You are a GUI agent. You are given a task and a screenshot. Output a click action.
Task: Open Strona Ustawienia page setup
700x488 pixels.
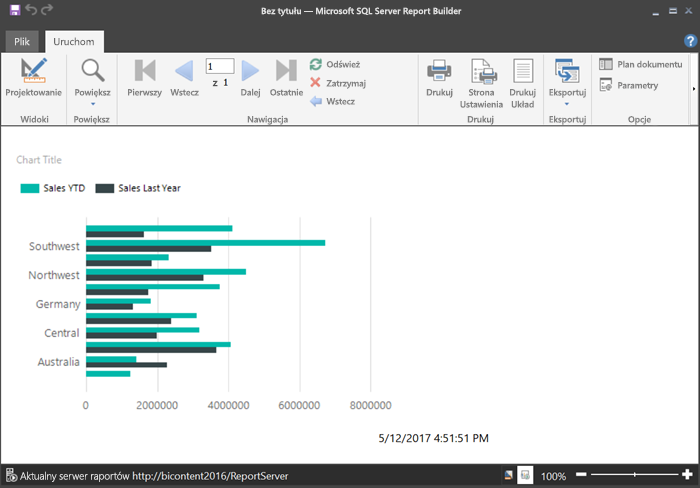pyautogui.click(x=481, y=83)
